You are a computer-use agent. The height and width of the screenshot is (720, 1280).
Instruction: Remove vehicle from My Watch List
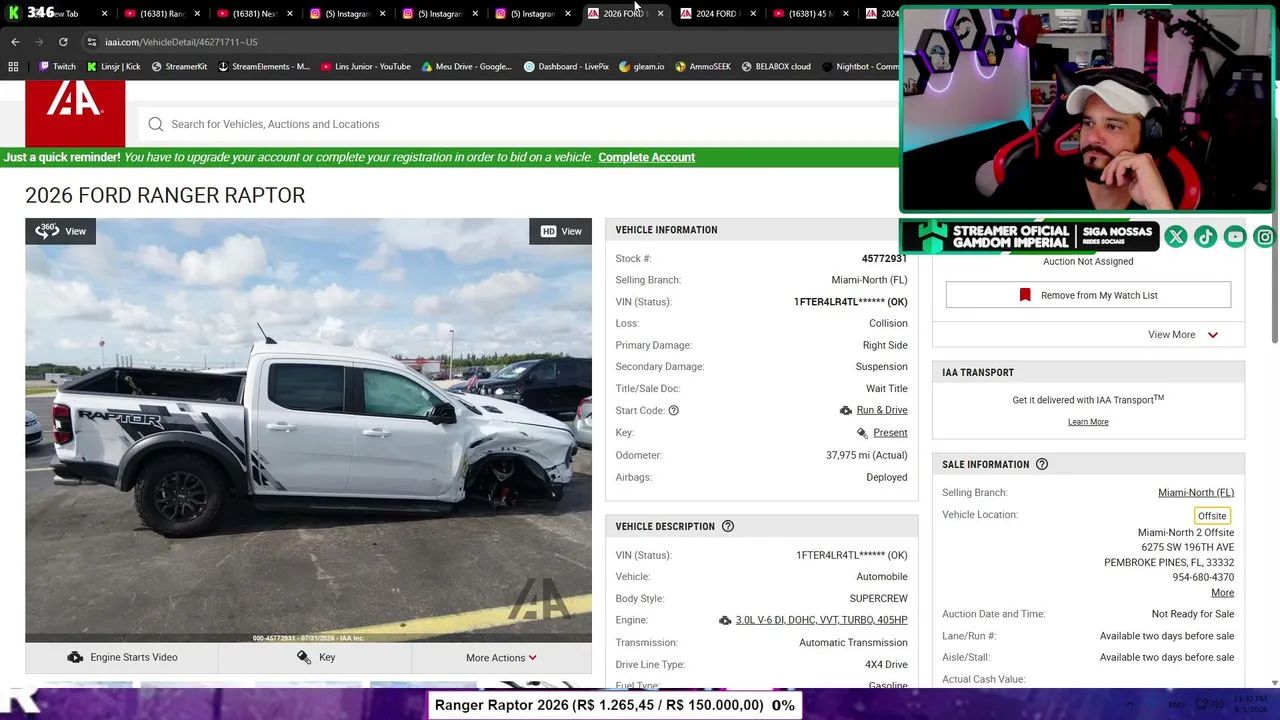point(1088,295)
